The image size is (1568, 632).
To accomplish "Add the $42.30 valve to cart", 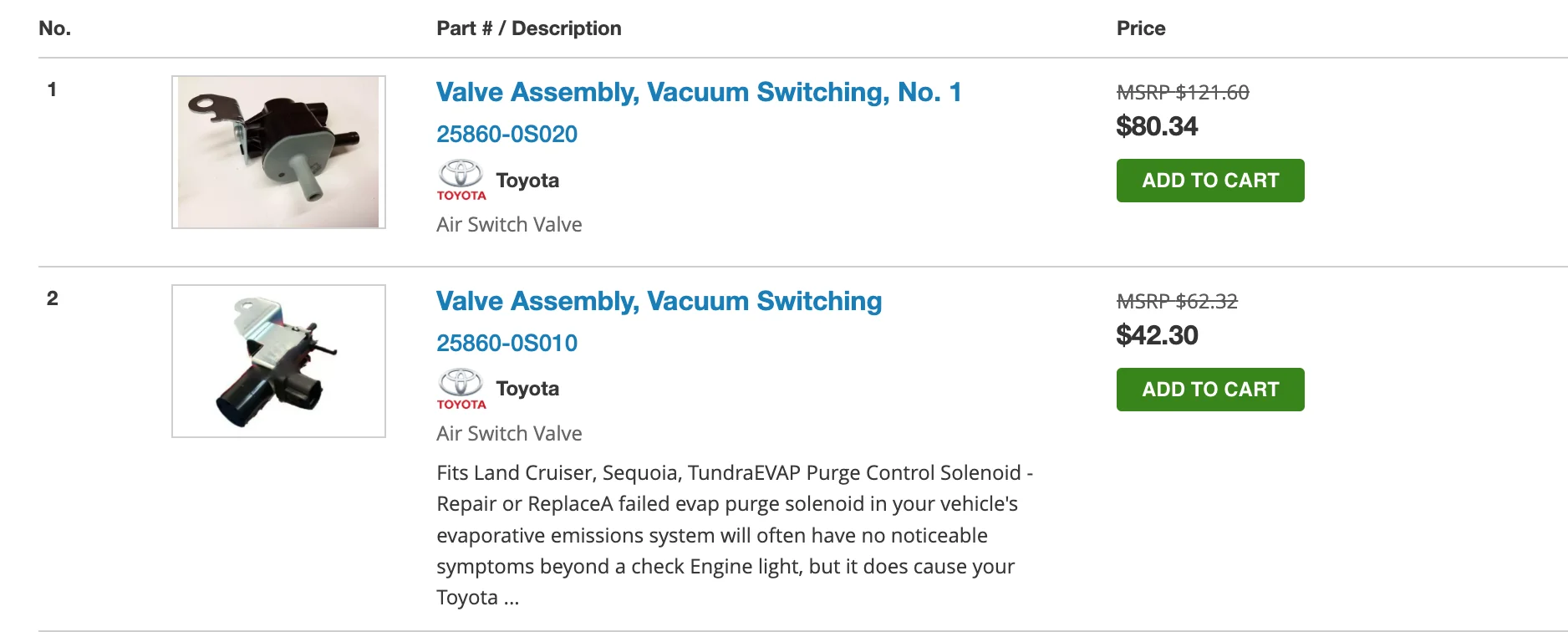I will 1209,390.
